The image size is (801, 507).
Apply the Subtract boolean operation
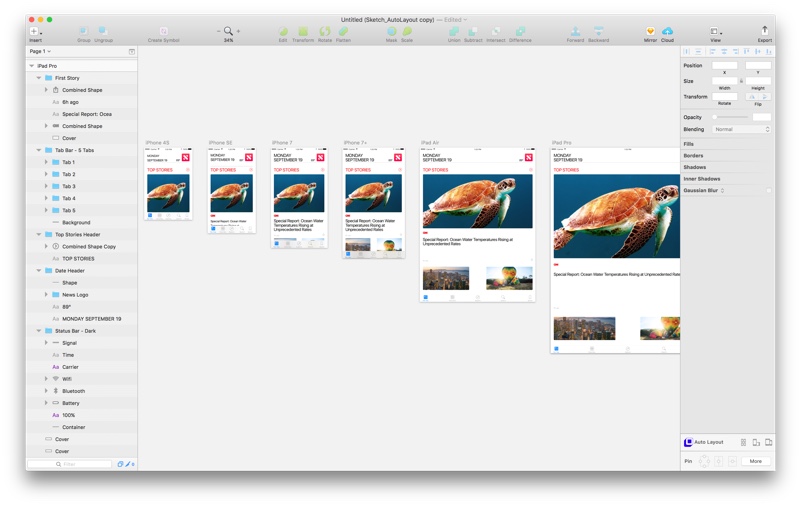[473, 31]
